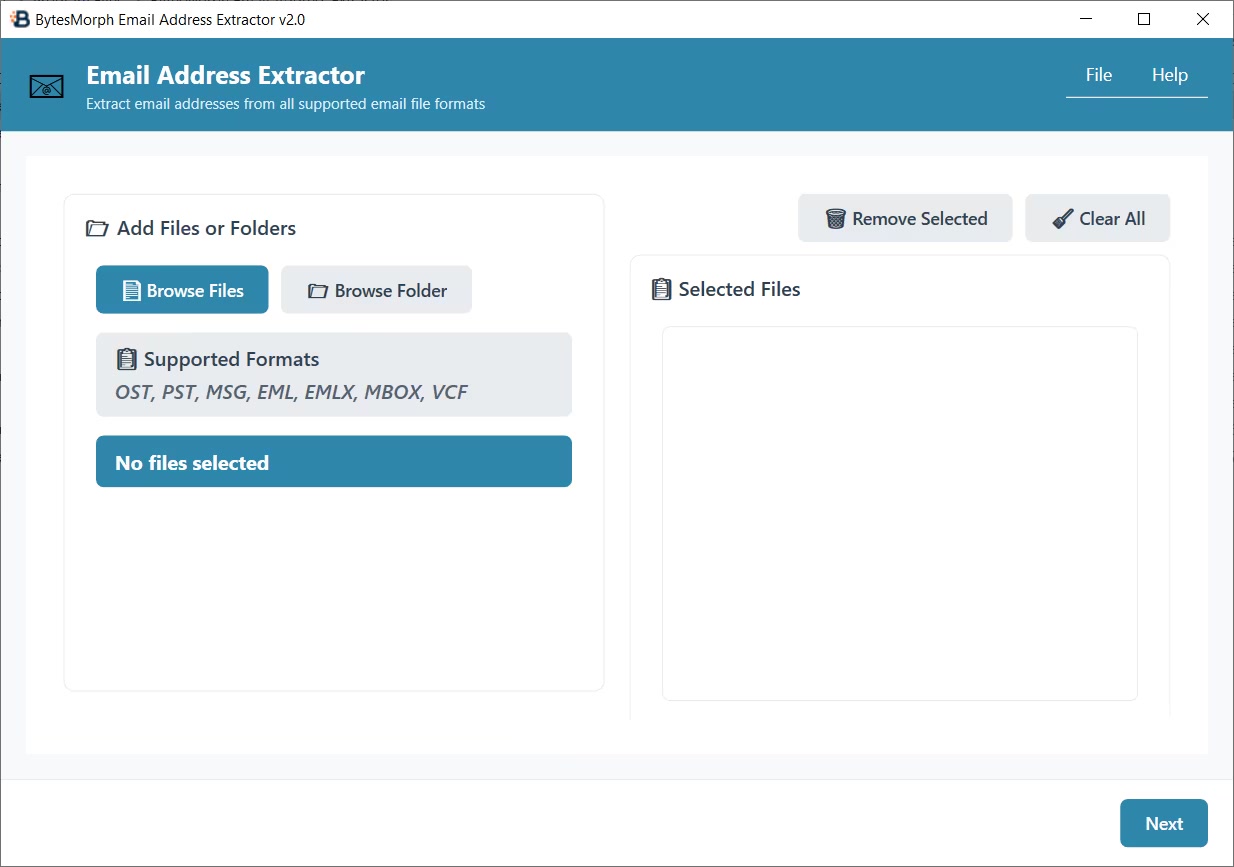1234x867 pixels.
Task: Click inside the empty Selected Files list
Action: tap(899, 513)
